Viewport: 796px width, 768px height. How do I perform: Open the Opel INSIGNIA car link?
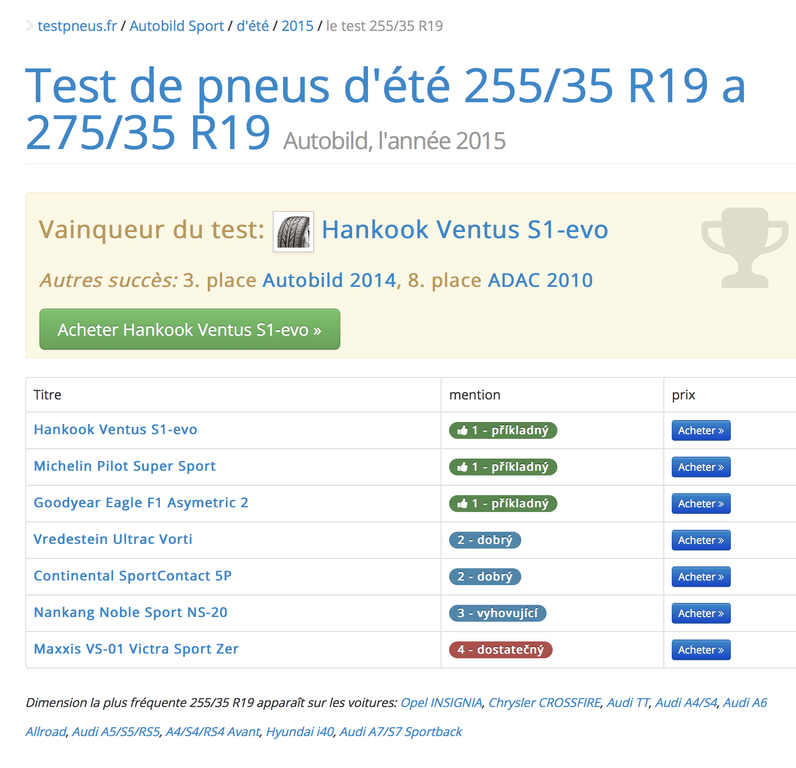tap(441, 703)
